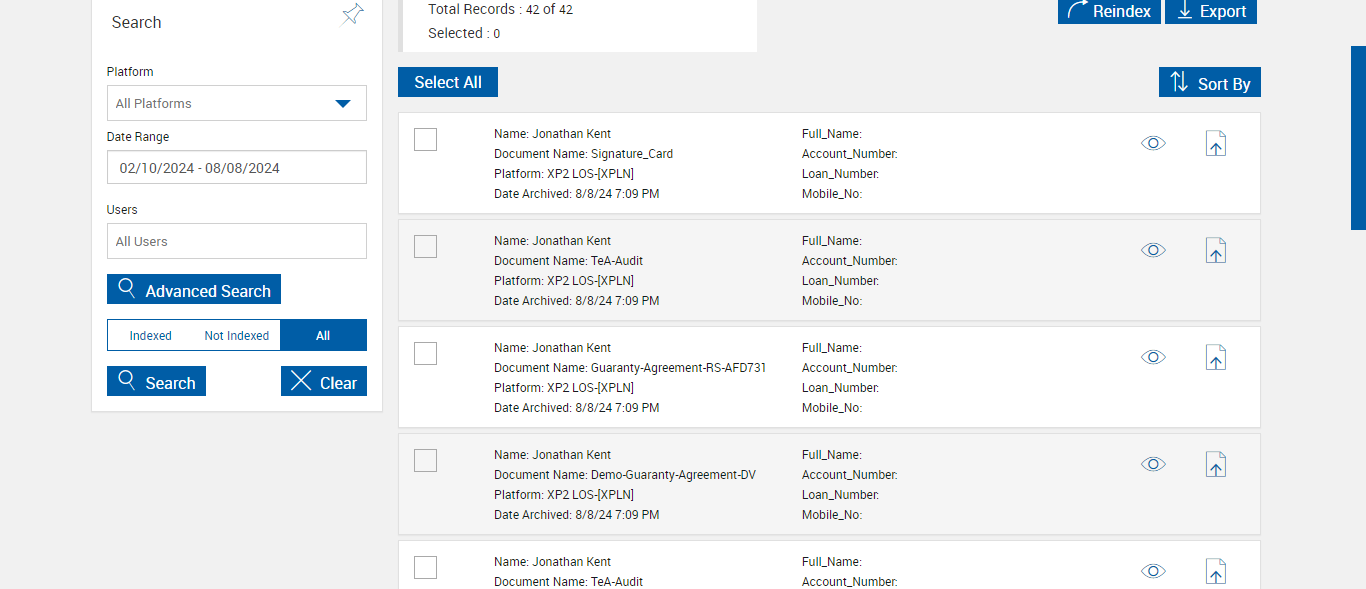Click the Reindex button

[x=1109, y=11]
